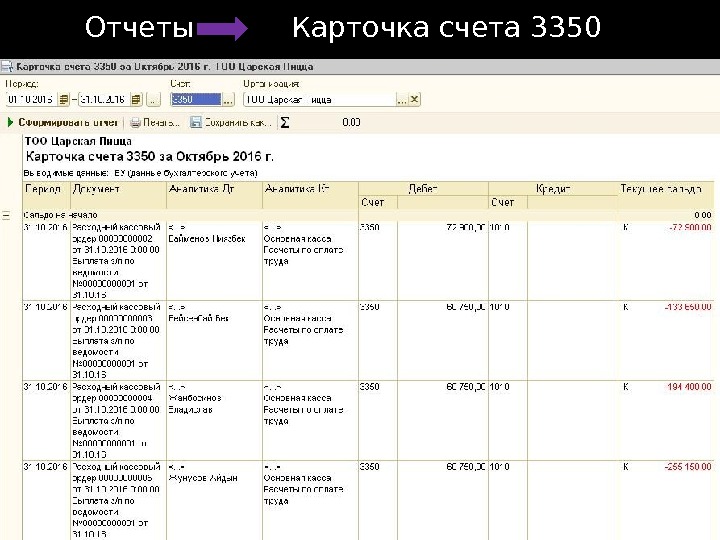Viewport: 720px width, 540px height.
Task: Open document Расходный кассовый ордер 00000000002
Action: pyautogui.click(x=116, y=261)
